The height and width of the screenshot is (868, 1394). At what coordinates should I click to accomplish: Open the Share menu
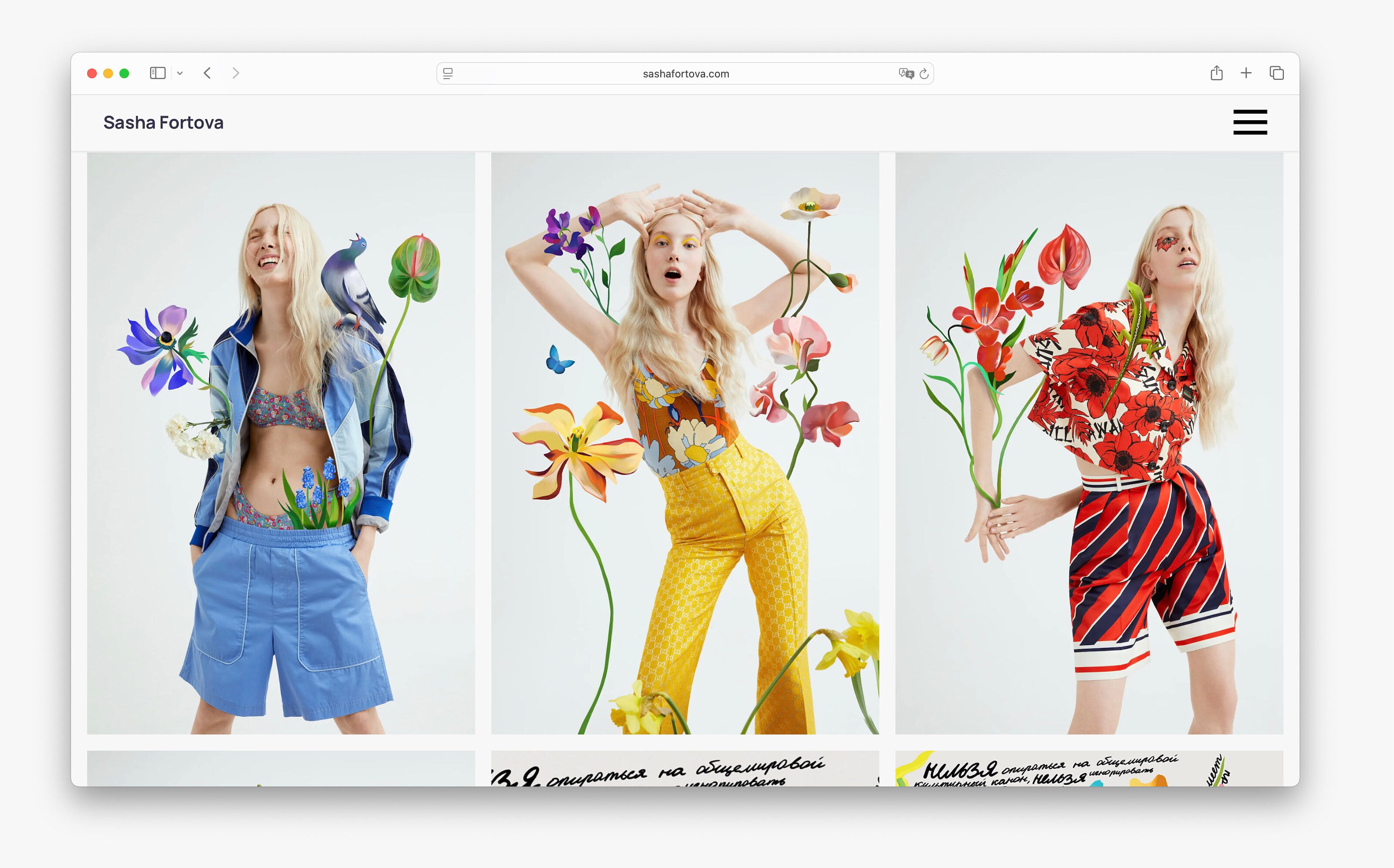pos(1216,73)
